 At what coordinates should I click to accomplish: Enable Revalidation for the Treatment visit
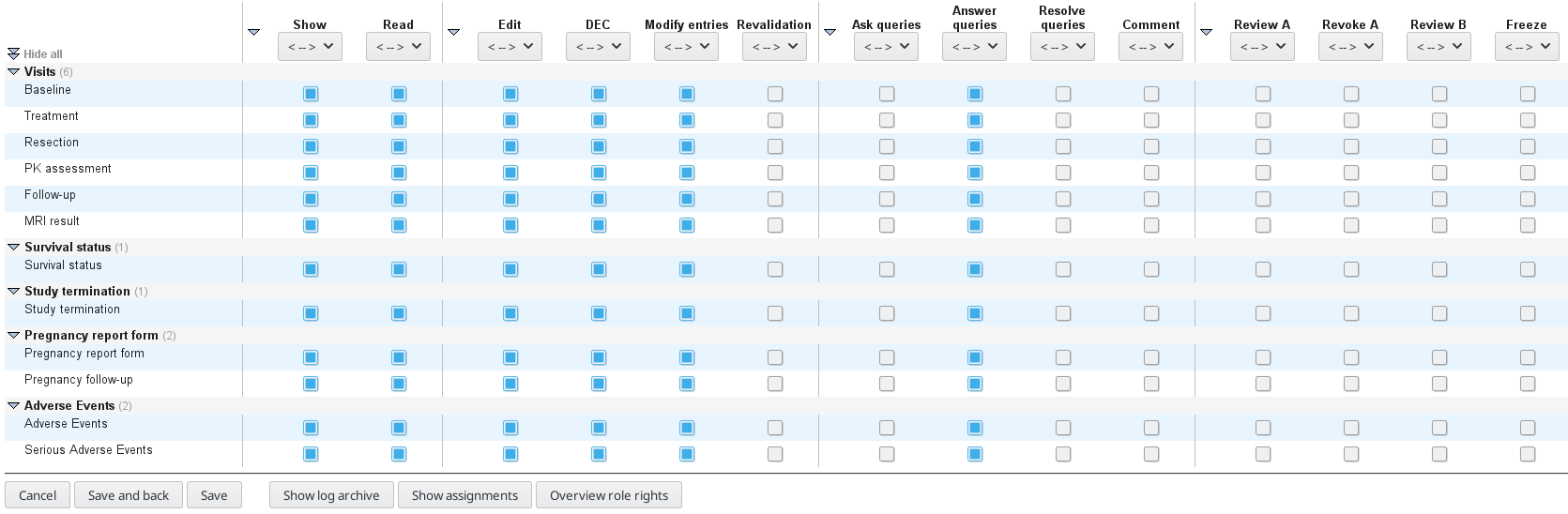[775, 120]
